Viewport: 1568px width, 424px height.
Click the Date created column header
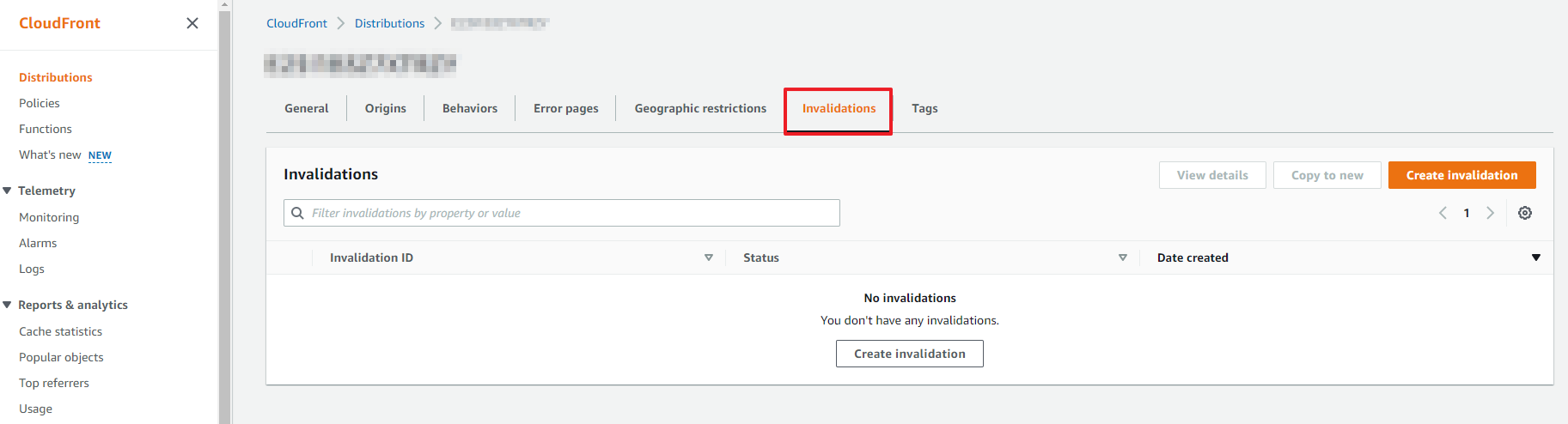pos(1193,257)
